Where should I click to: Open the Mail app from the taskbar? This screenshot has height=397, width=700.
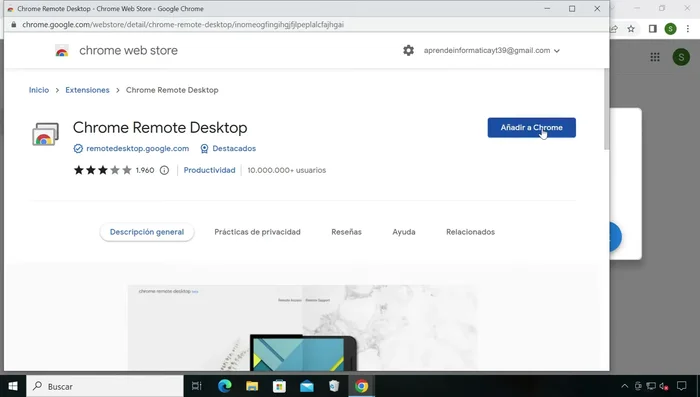coord(307,386)
